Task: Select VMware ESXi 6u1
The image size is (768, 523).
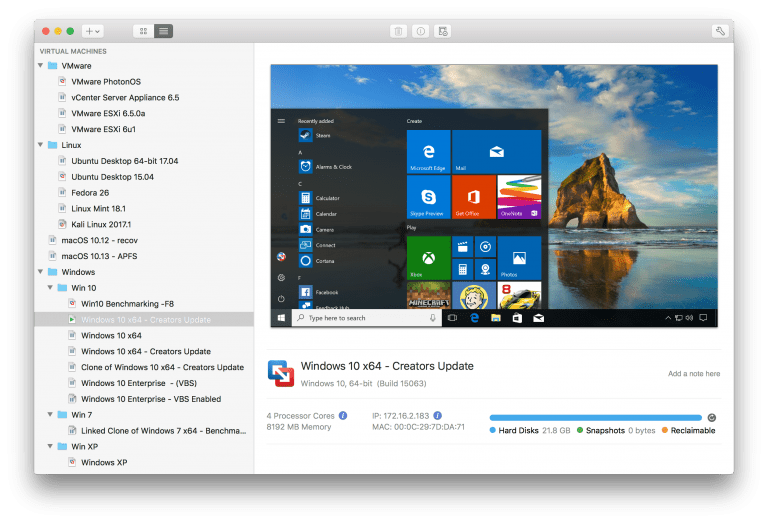Action: (144, 129)
